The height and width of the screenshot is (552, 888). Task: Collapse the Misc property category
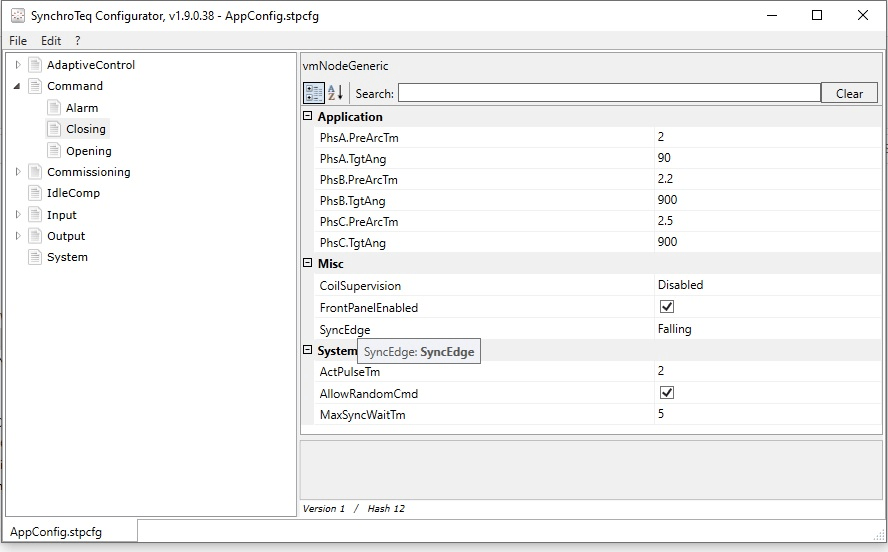pyautogui.click(x=308, y=264)
